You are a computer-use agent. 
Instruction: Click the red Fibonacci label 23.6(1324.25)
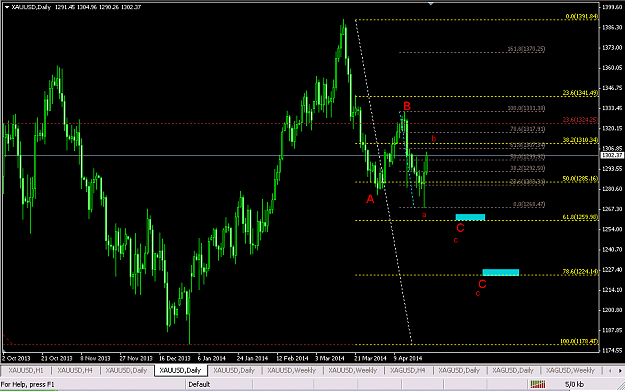coord(580,120)
